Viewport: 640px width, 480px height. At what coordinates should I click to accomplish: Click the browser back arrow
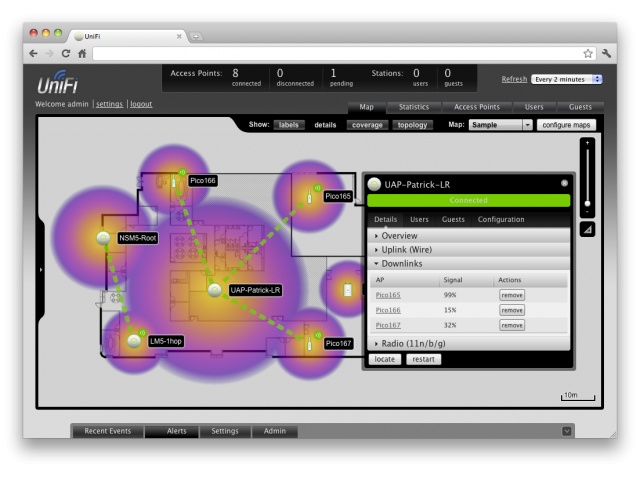tap(34, 53)
